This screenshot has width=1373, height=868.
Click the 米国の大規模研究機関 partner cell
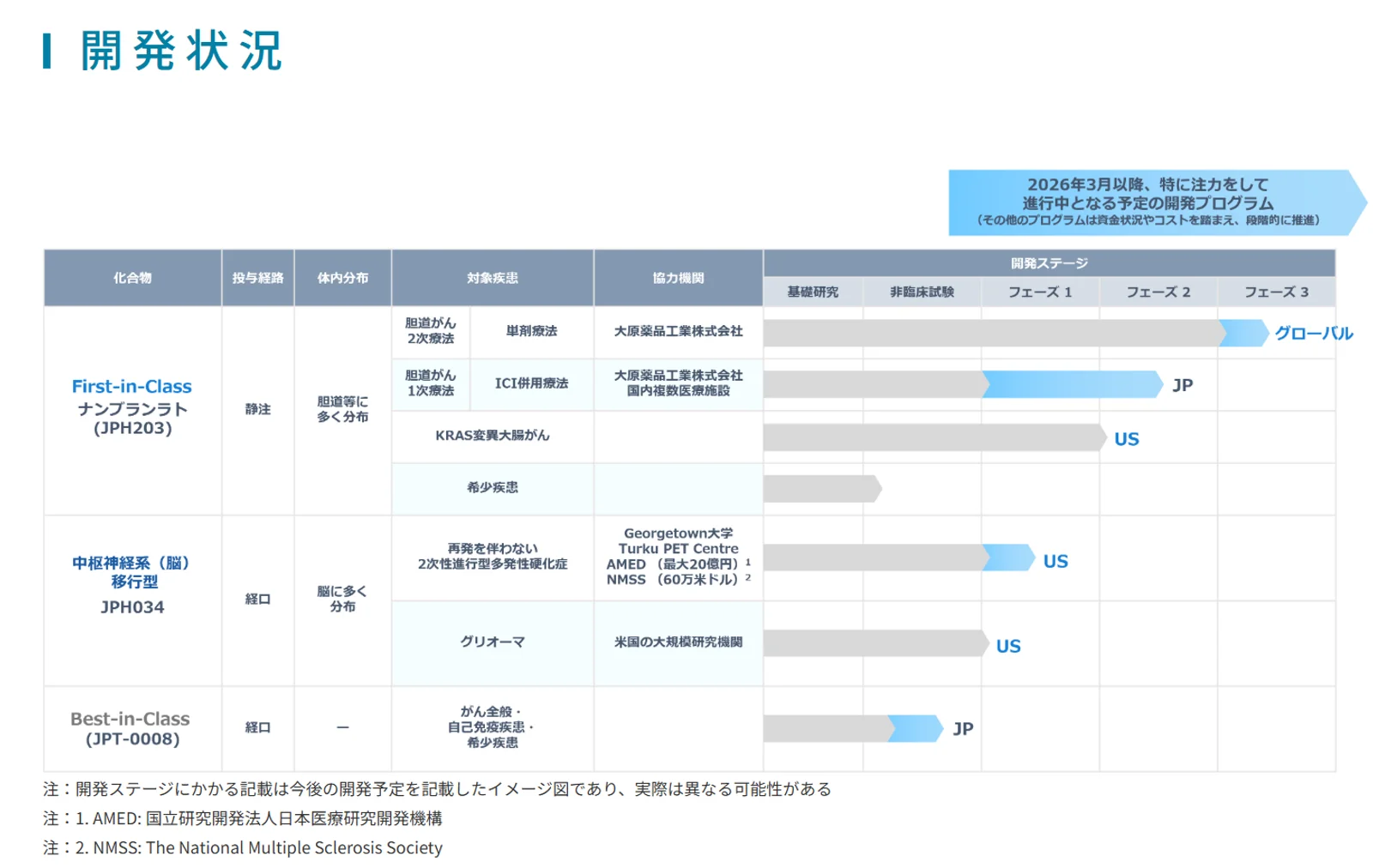click(678, 642)
